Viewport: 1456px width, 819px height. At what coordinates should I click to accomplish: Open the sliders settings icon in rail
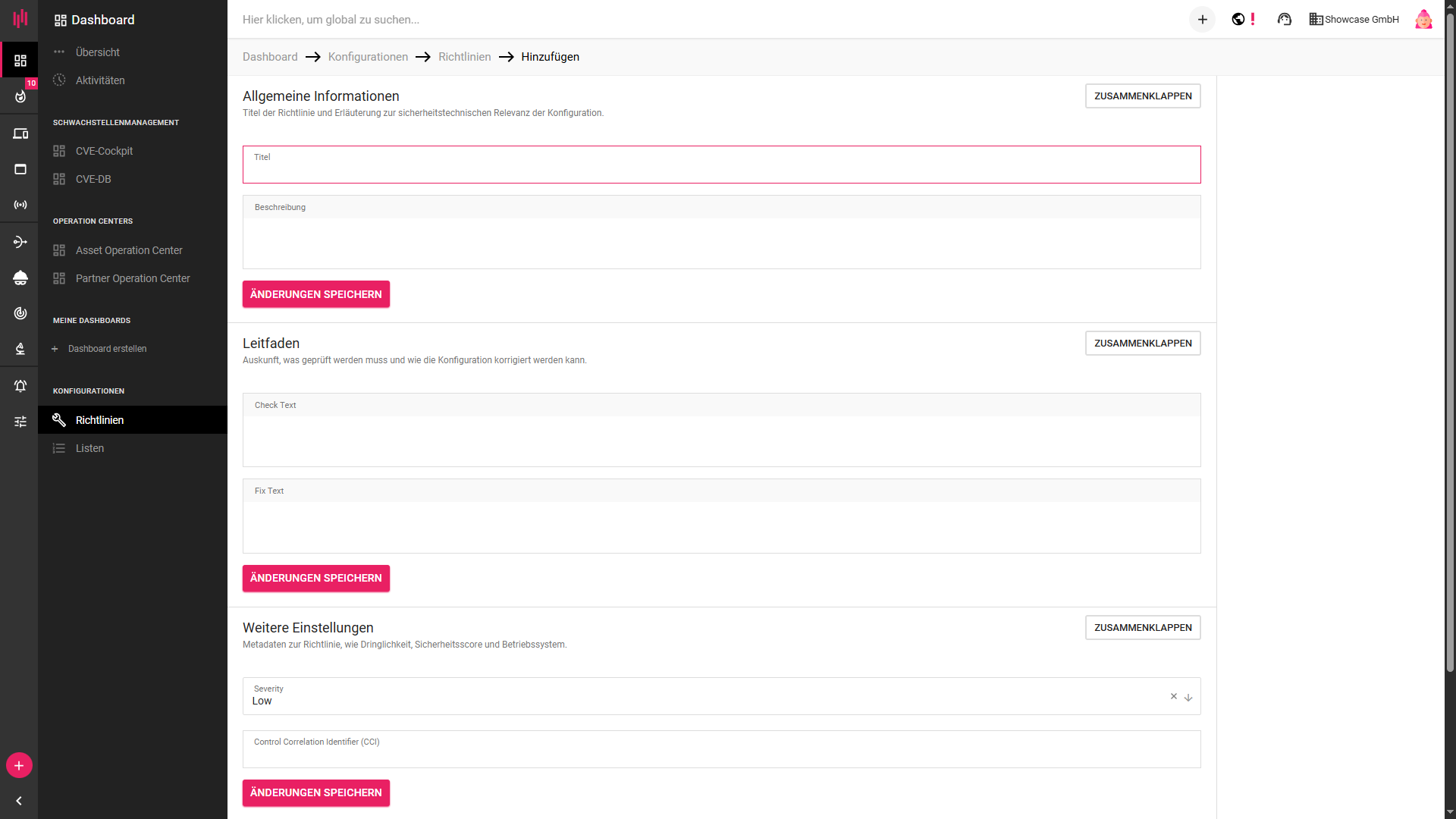coord(20,422)
